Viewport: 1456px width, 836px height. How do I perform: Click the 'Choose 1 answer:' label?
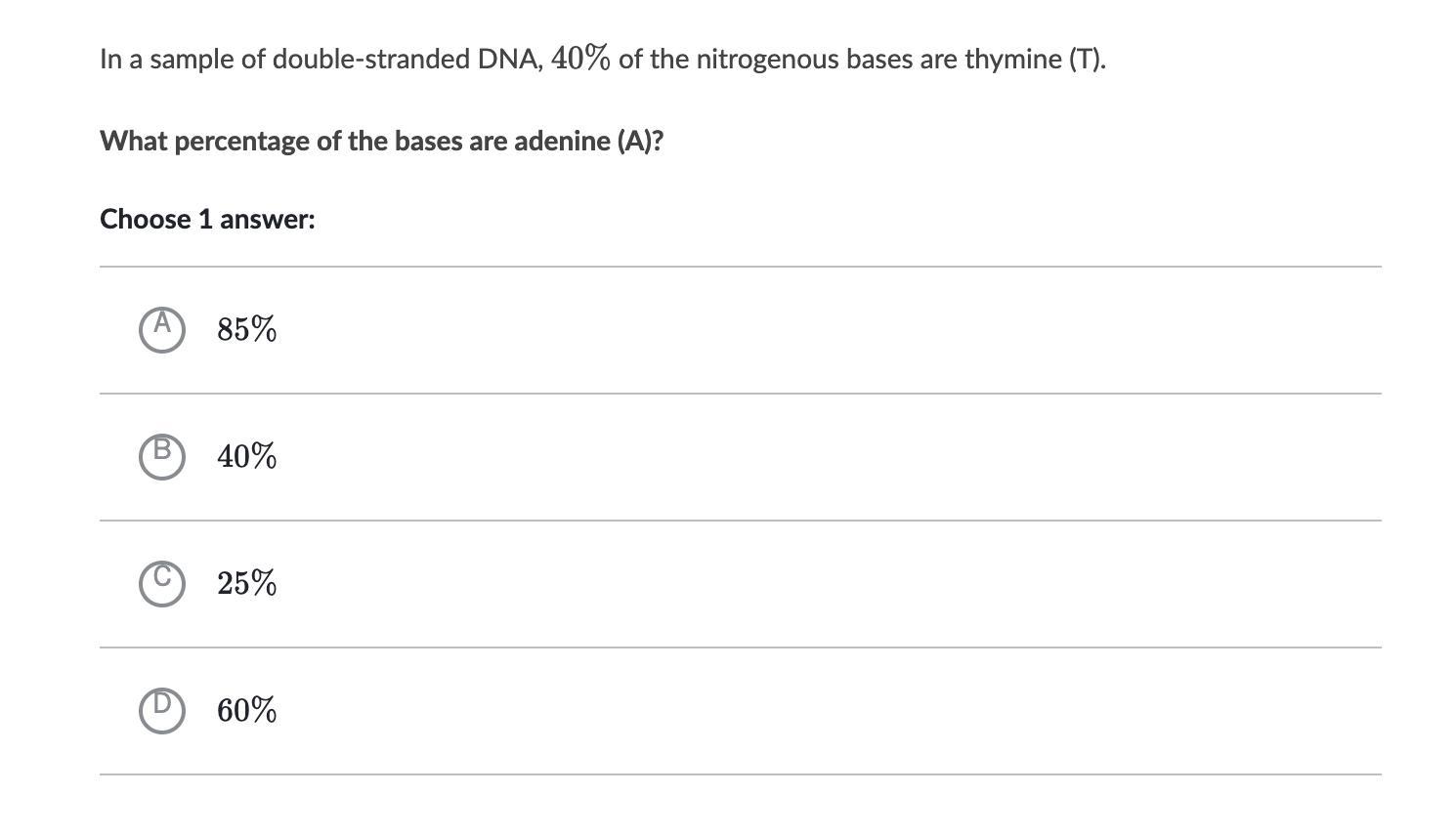207,219
